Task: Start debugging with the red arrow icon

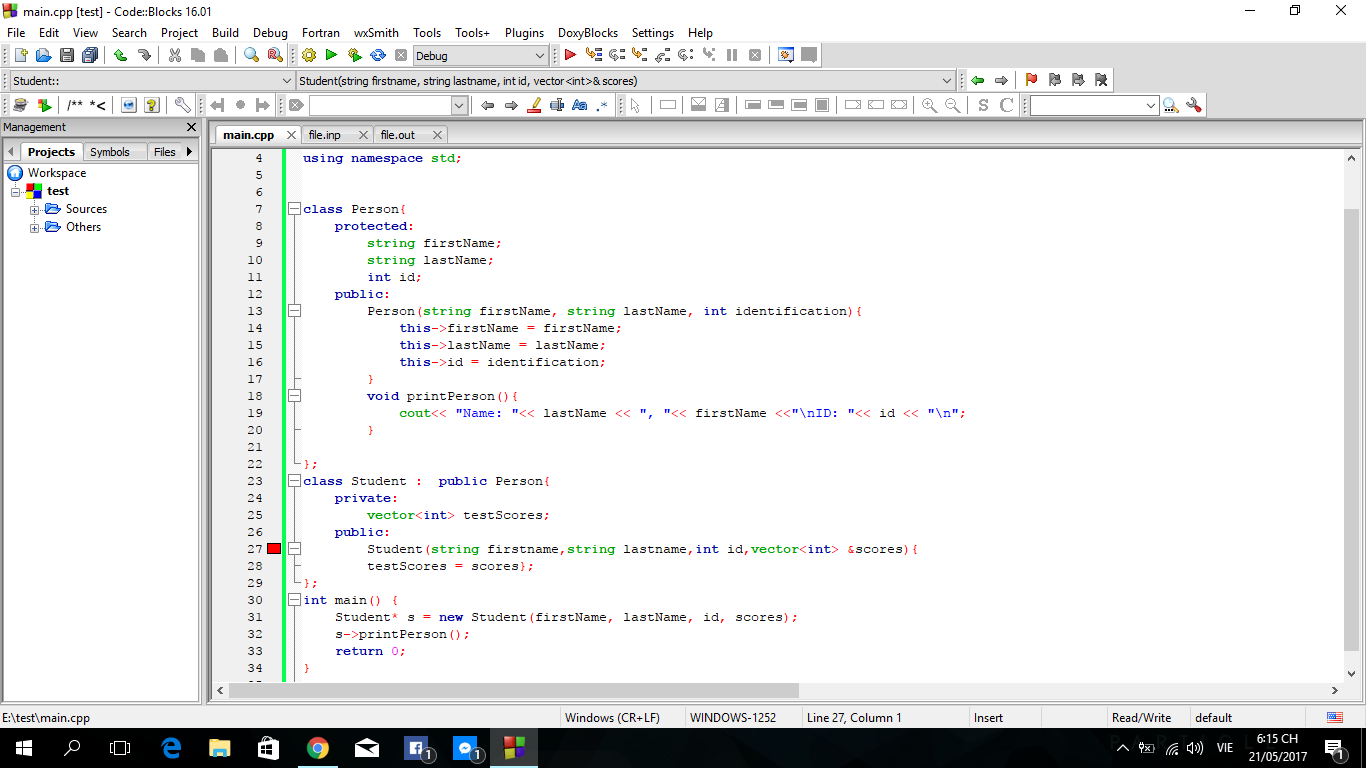Action: 570,56
